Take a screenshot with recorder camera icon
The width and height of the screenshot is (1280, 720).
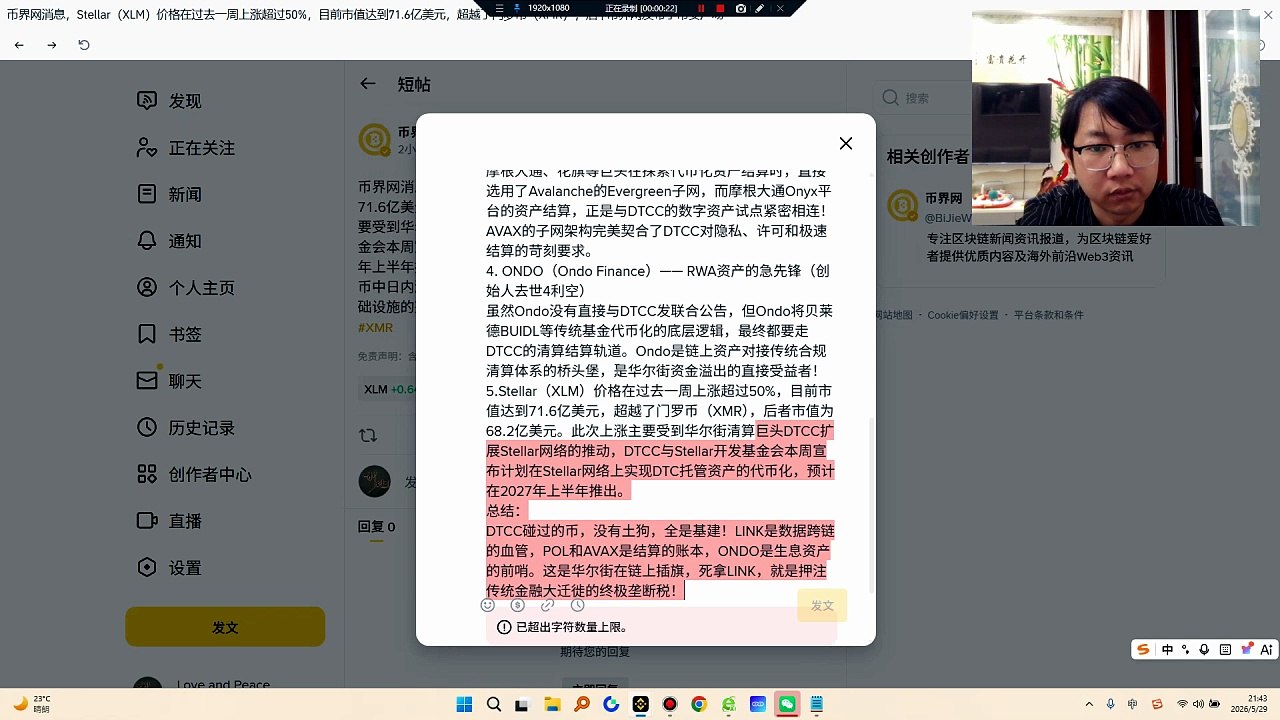[740, 8]
